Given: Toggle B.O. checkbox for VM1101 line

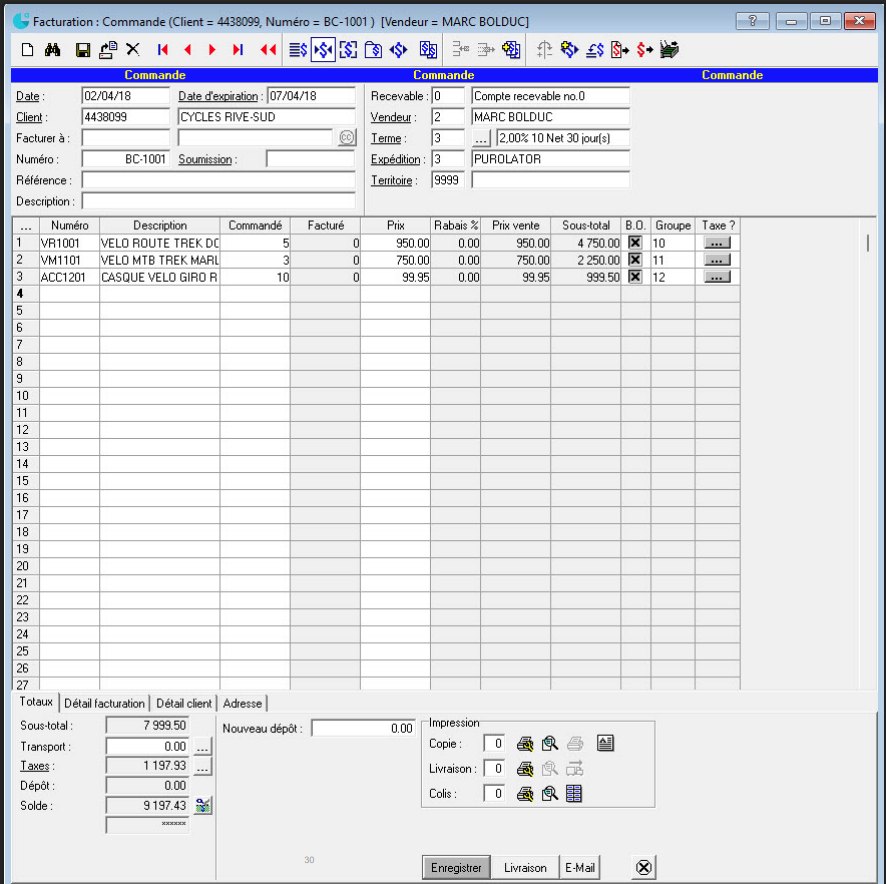Looking at the screenshot, I should [635, 259].
